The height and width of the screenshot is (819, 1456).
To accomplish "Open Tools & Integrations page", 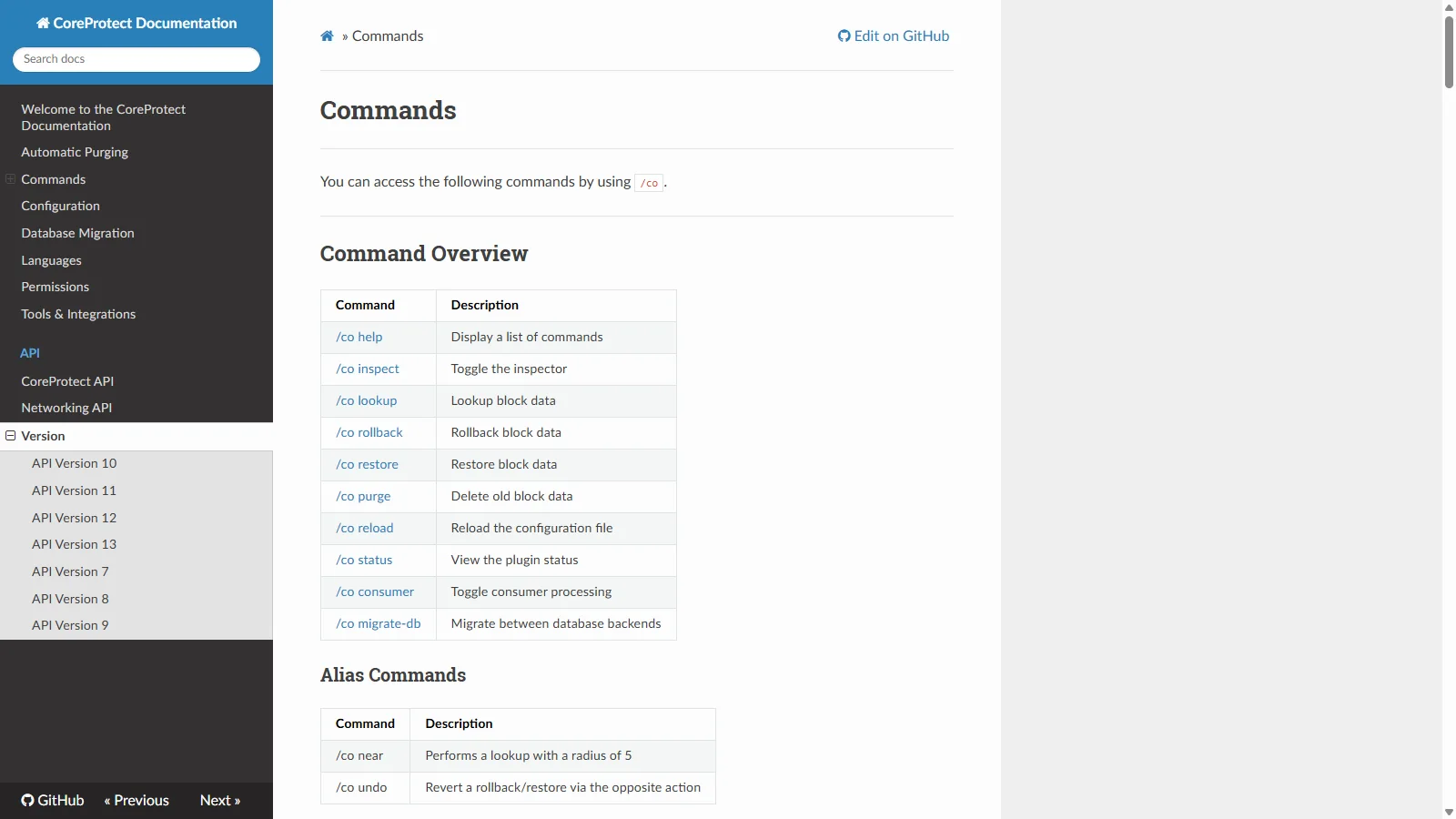I will pyautogui.click(x=78, y=314).
